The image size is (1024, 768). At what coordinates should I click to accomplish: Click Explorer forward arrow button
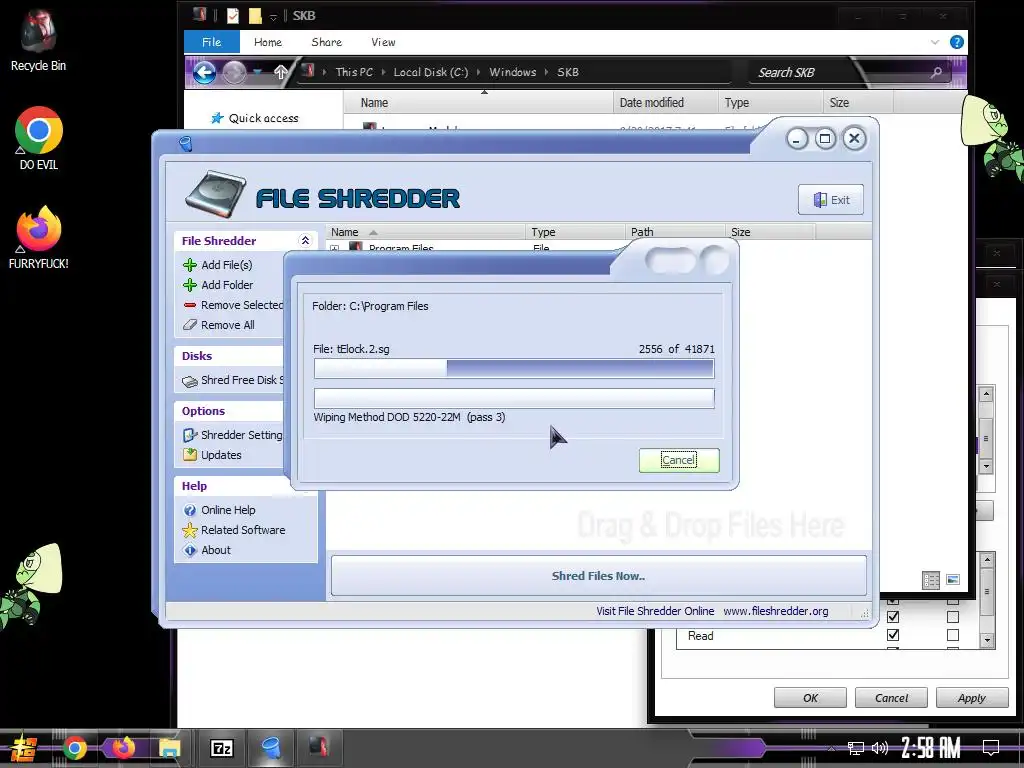(x=234, y=72)
